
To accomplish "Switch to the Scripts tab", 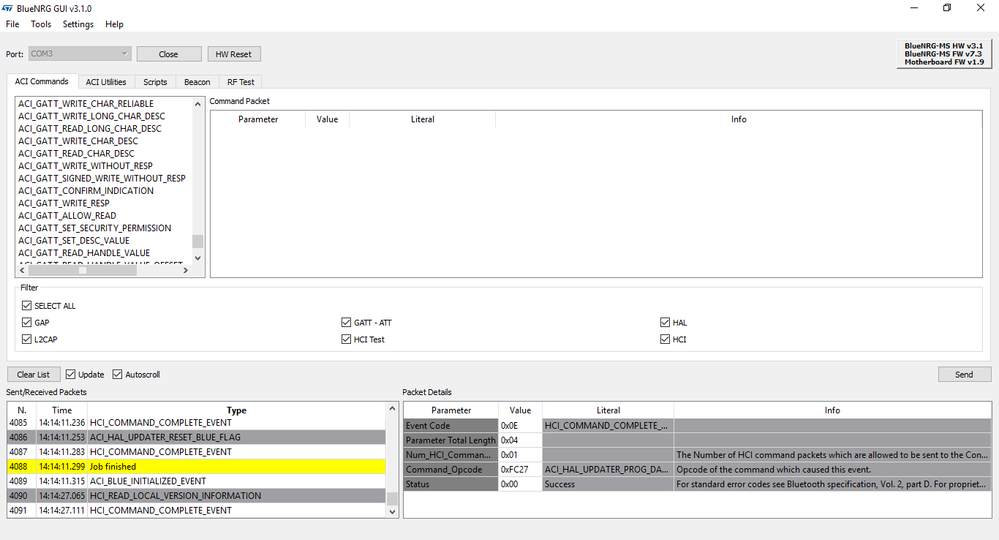I will pos(155,82).
